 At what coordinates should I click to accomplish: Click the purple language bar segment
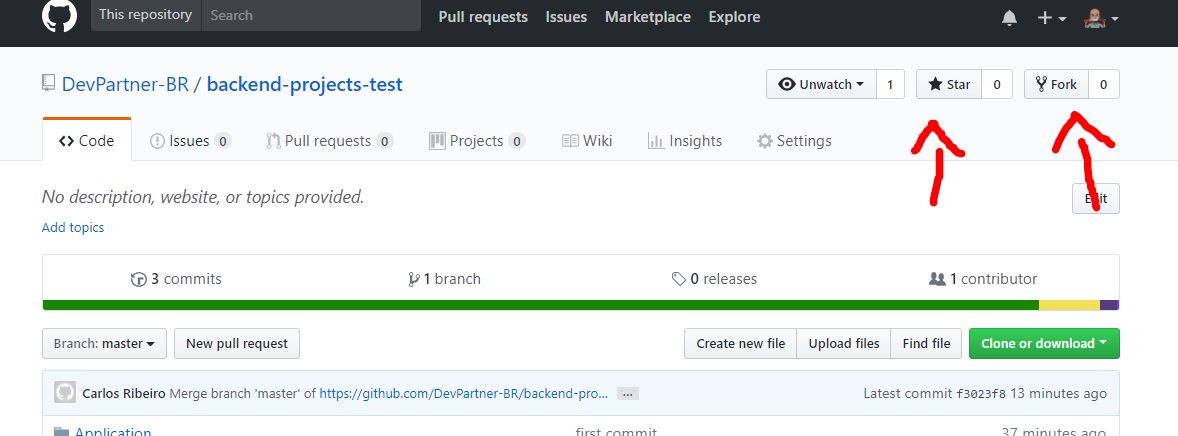click(x=1110, y=305)
